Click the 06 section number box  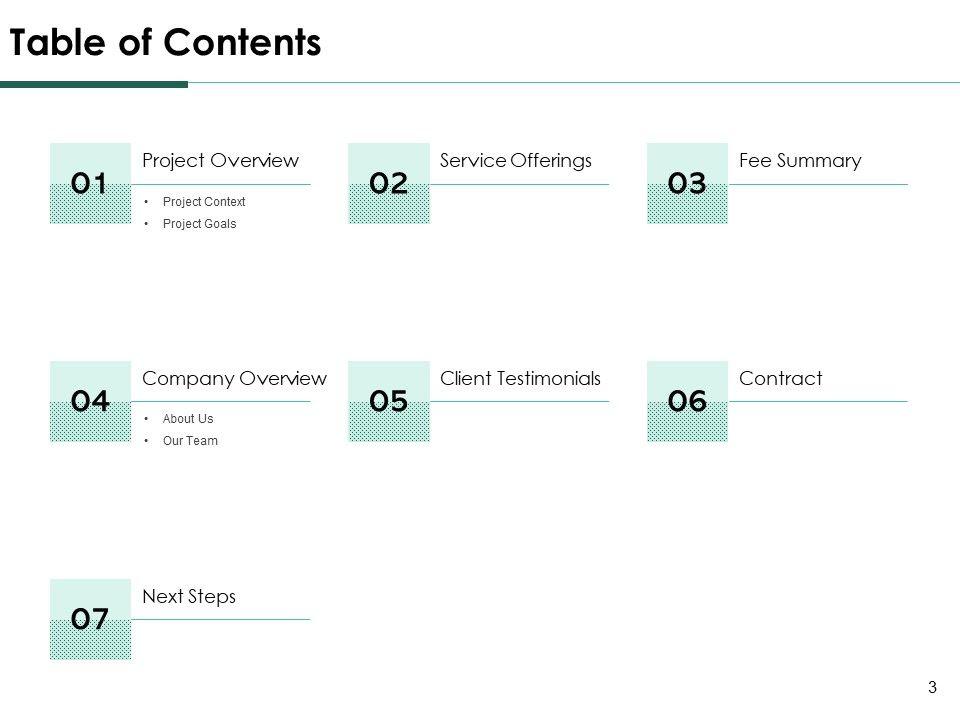pyautogui.click(x=687, y=401)
